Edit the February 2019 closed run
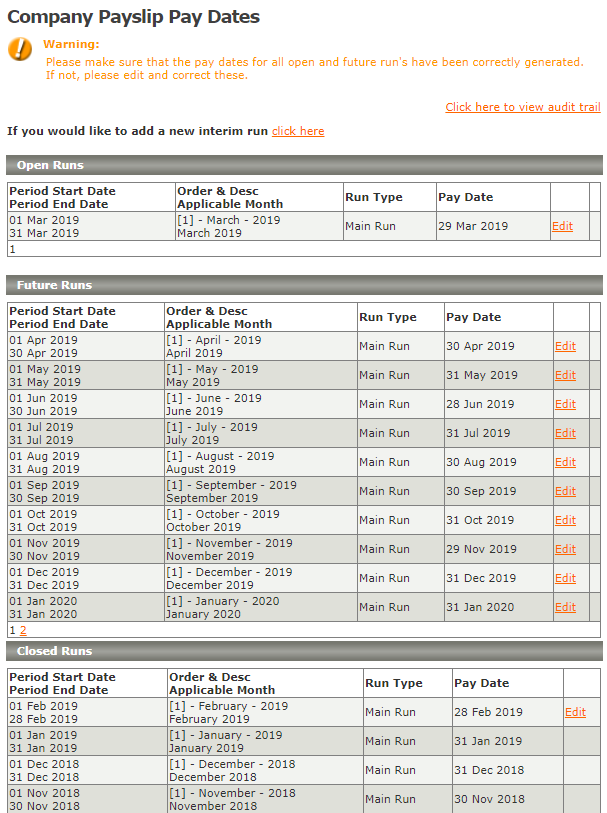607x813 pixels. pyautogui.click(x=575, y=712)
